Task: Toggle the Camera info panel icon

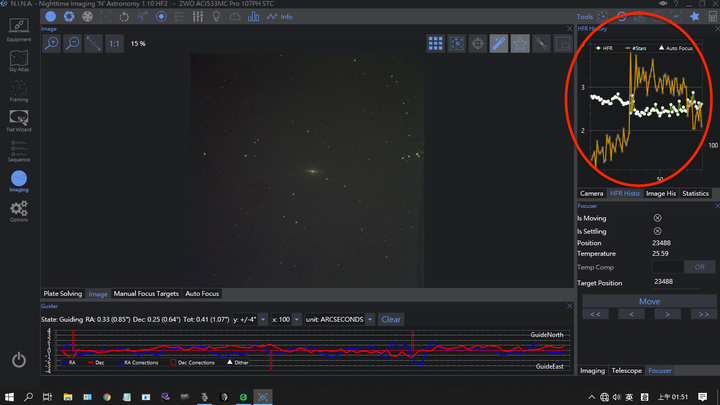Action: click(x=51, y=17)
